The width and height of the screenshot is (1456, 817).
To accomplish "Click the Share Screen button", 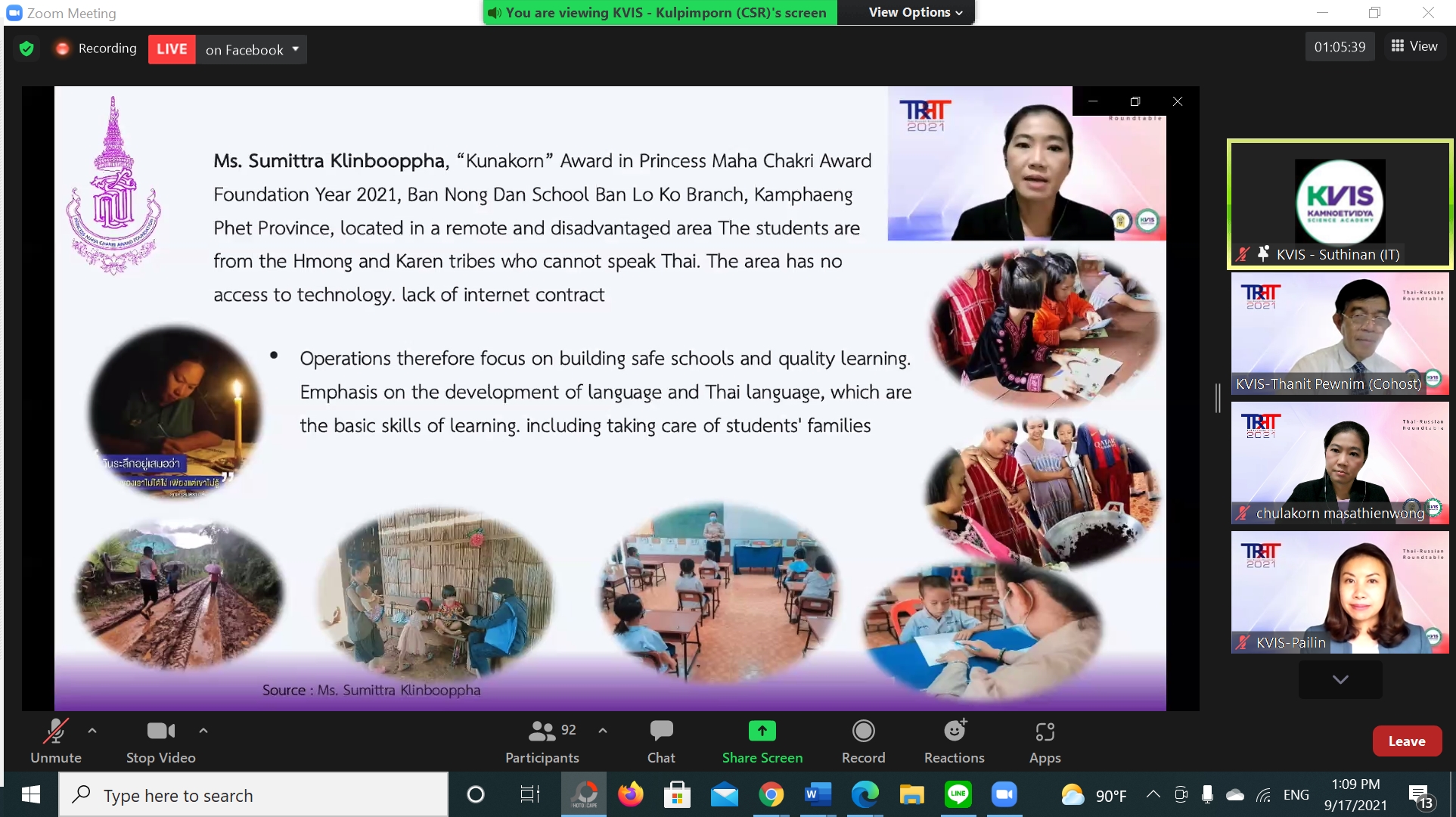I will (762, 741).
